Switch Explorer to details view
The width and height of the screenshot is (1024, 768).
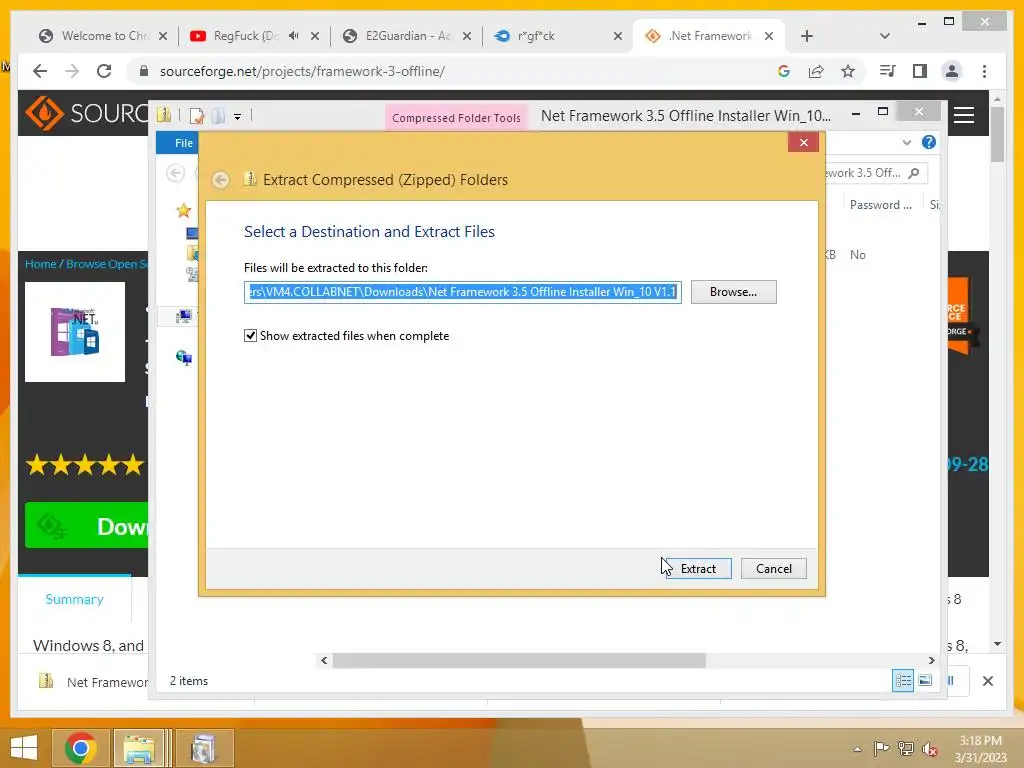(x=903, y=680)
